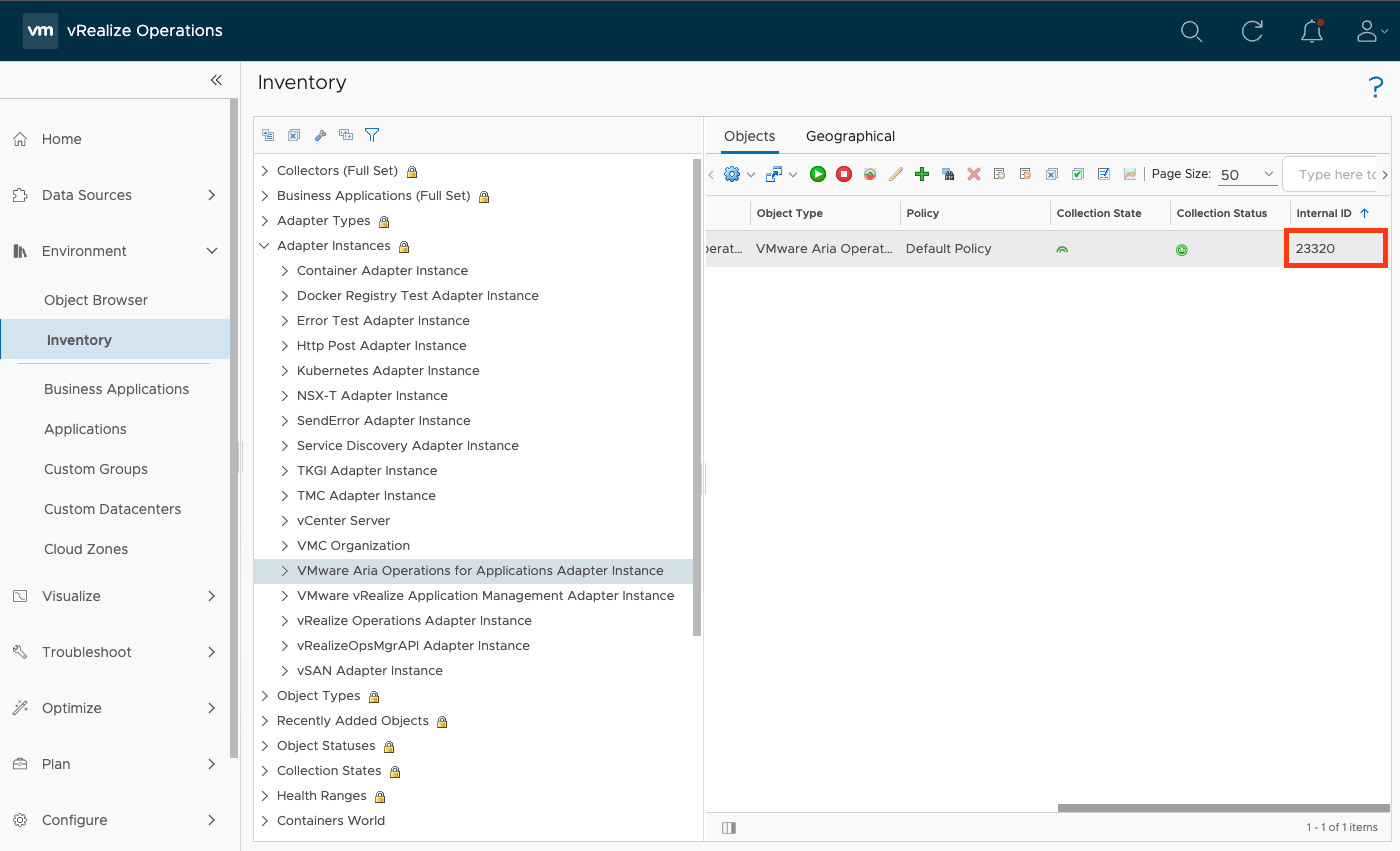Toggle column chooser icon at grid bottom

[729, 827]
